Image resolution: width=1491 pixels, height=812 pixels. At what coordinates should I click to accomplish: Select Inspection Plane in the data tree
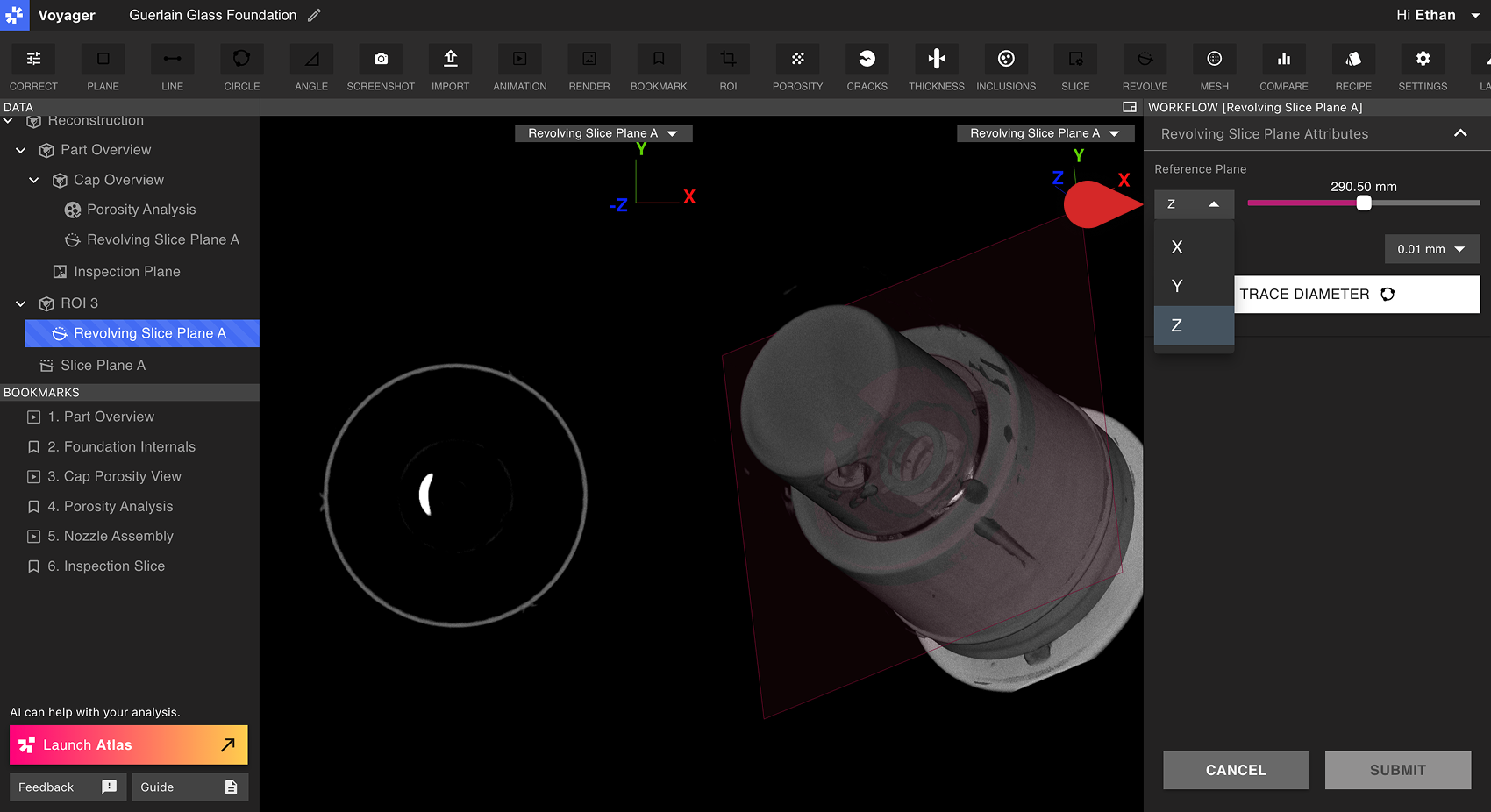[x=117, y=272]
